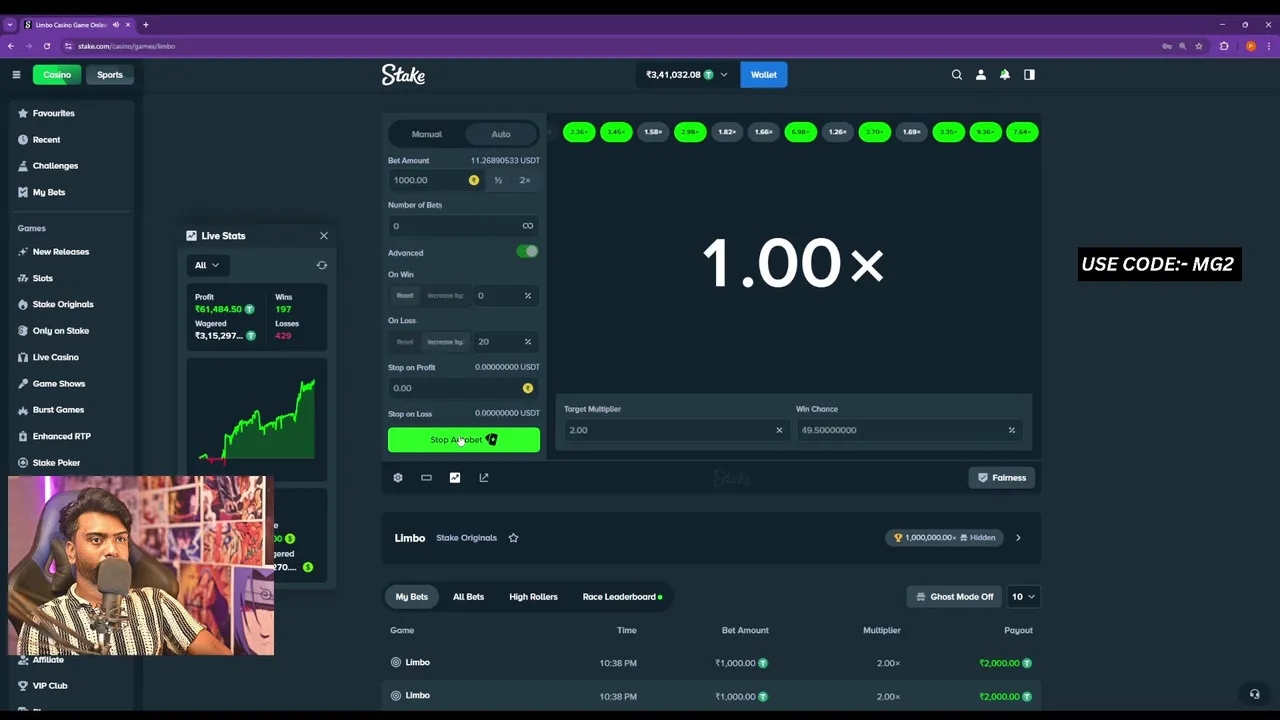Image resolution: width=1280 pixels, height=720 pixels.
Task: Toggle the right side panel icon
Action: click(x=1029, y=75)
